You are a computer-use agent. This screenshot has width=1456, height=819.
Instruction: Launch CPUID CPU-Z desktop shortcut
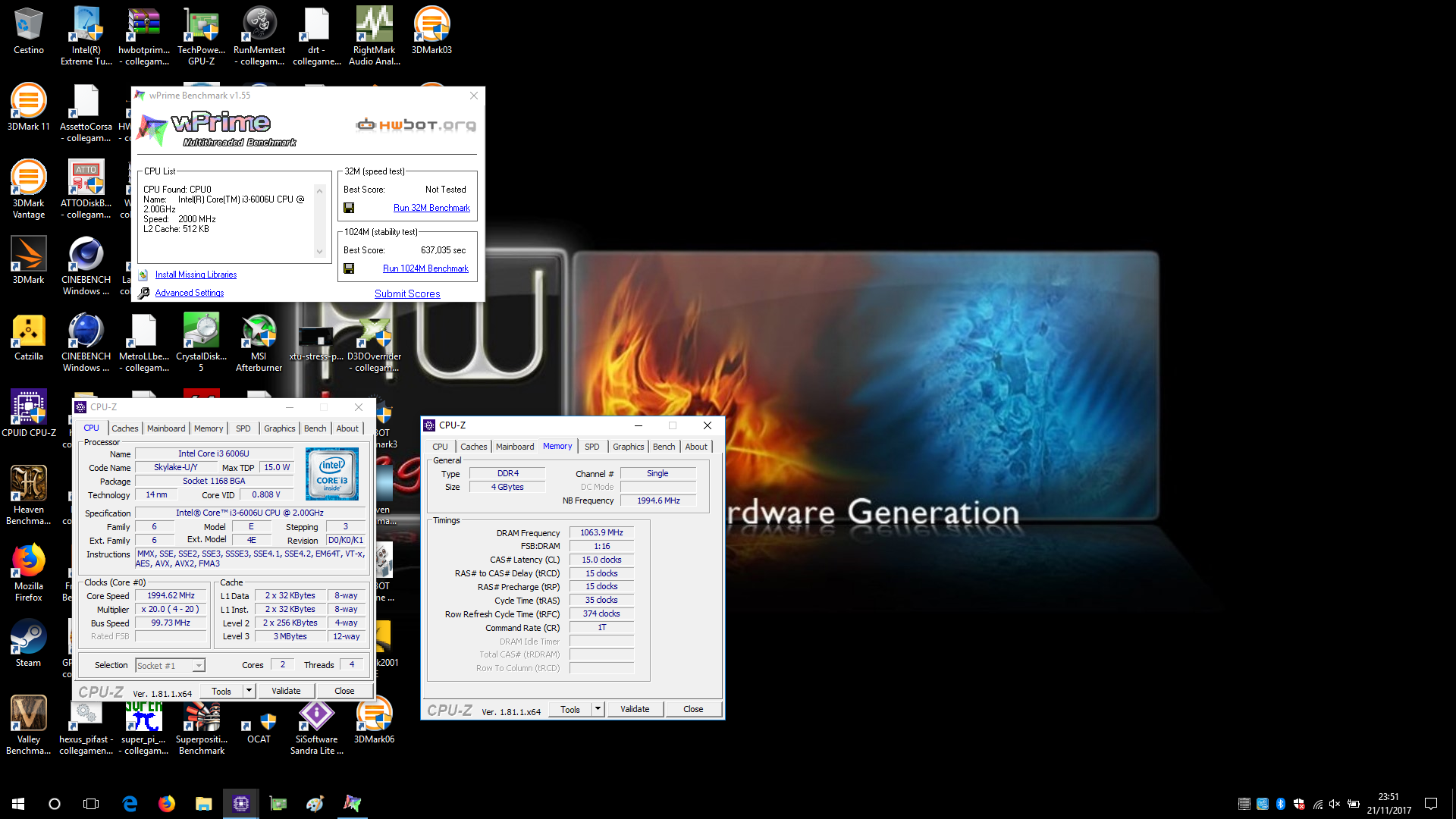tap(28, 413)
